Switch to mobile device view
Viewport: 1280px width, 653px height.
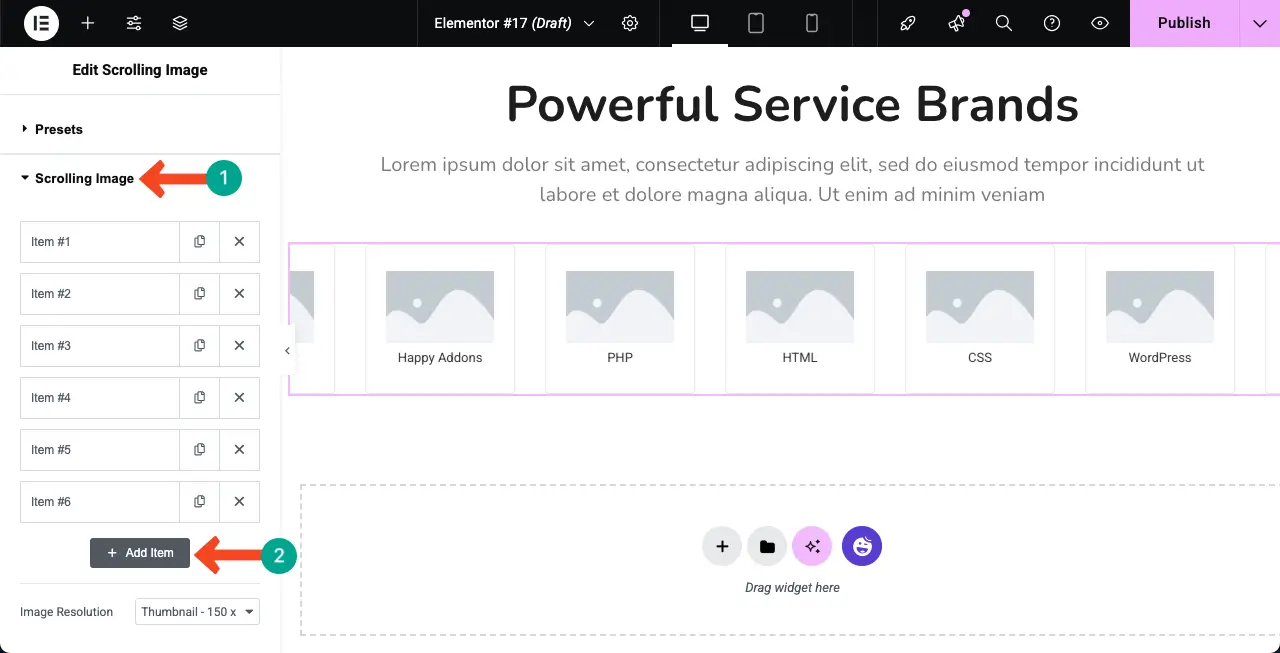pyautogui.click(x=812, y=23)
